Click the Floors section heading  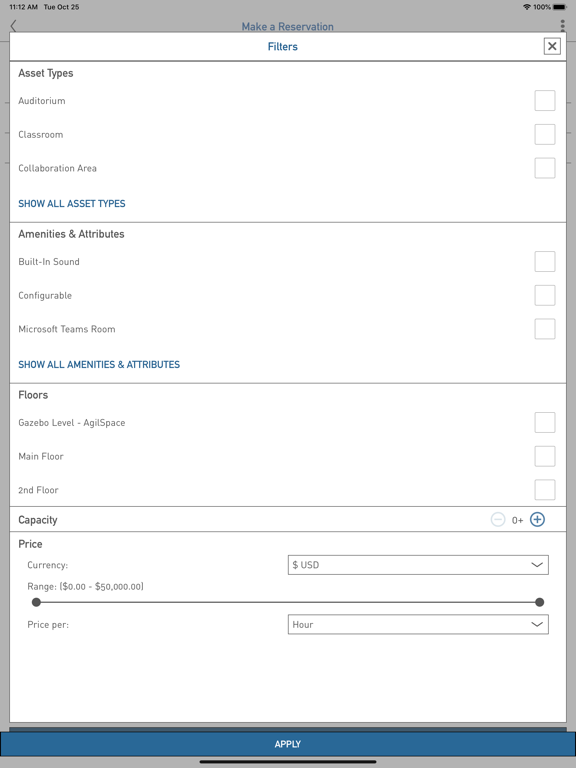(x=33, y=395)
